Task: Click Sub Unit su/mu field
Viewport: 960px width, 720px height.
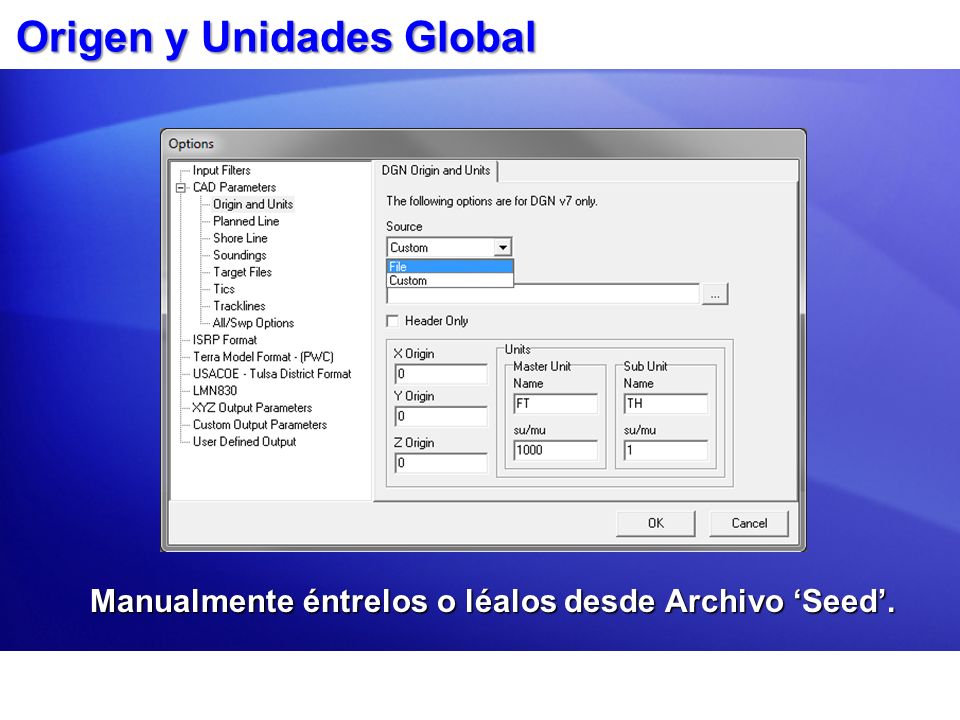Action: coord(666,450)
